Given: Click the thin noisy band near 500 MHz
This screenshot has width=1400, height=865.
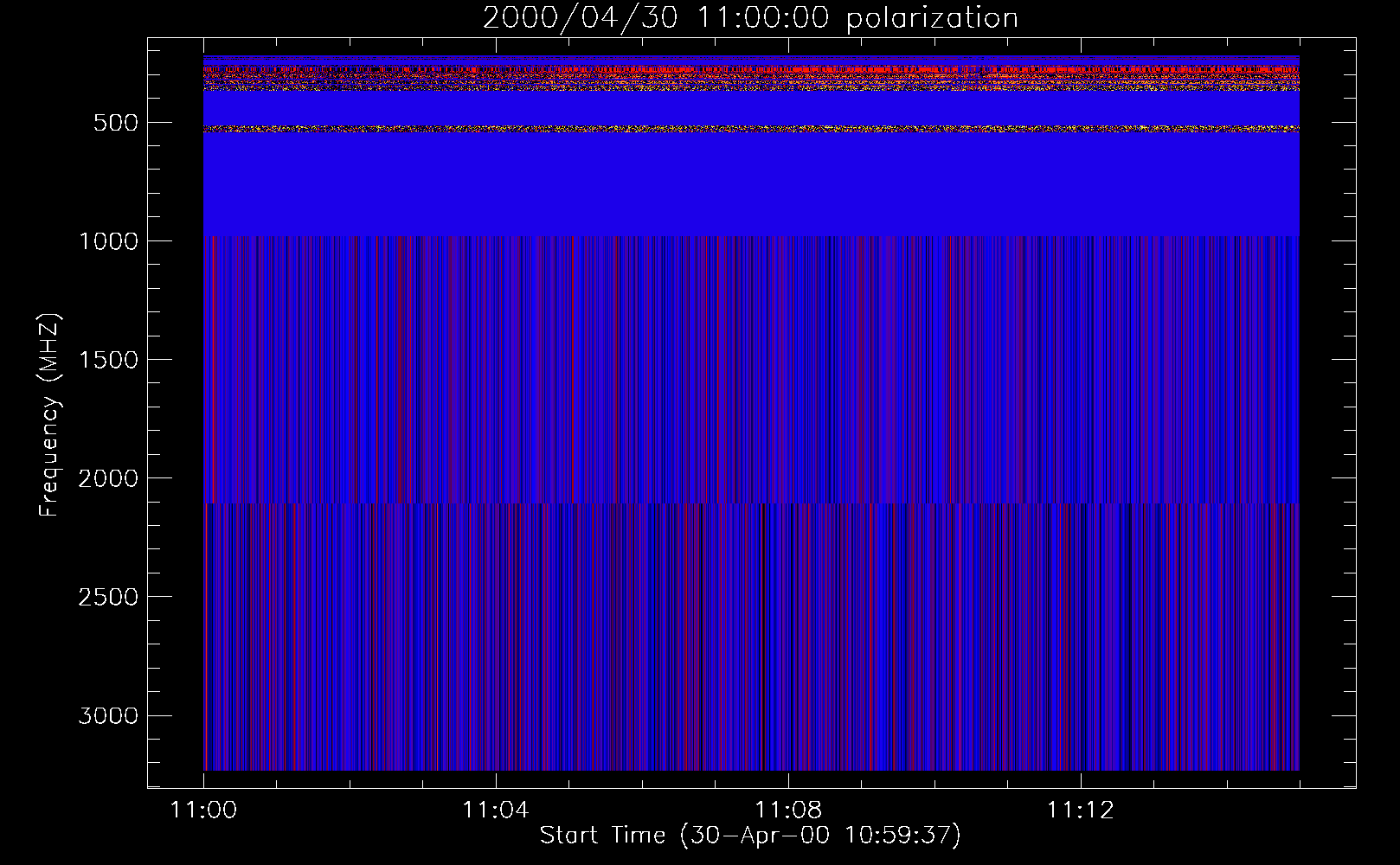Looking at the screenshot, I should coord(751,129).
